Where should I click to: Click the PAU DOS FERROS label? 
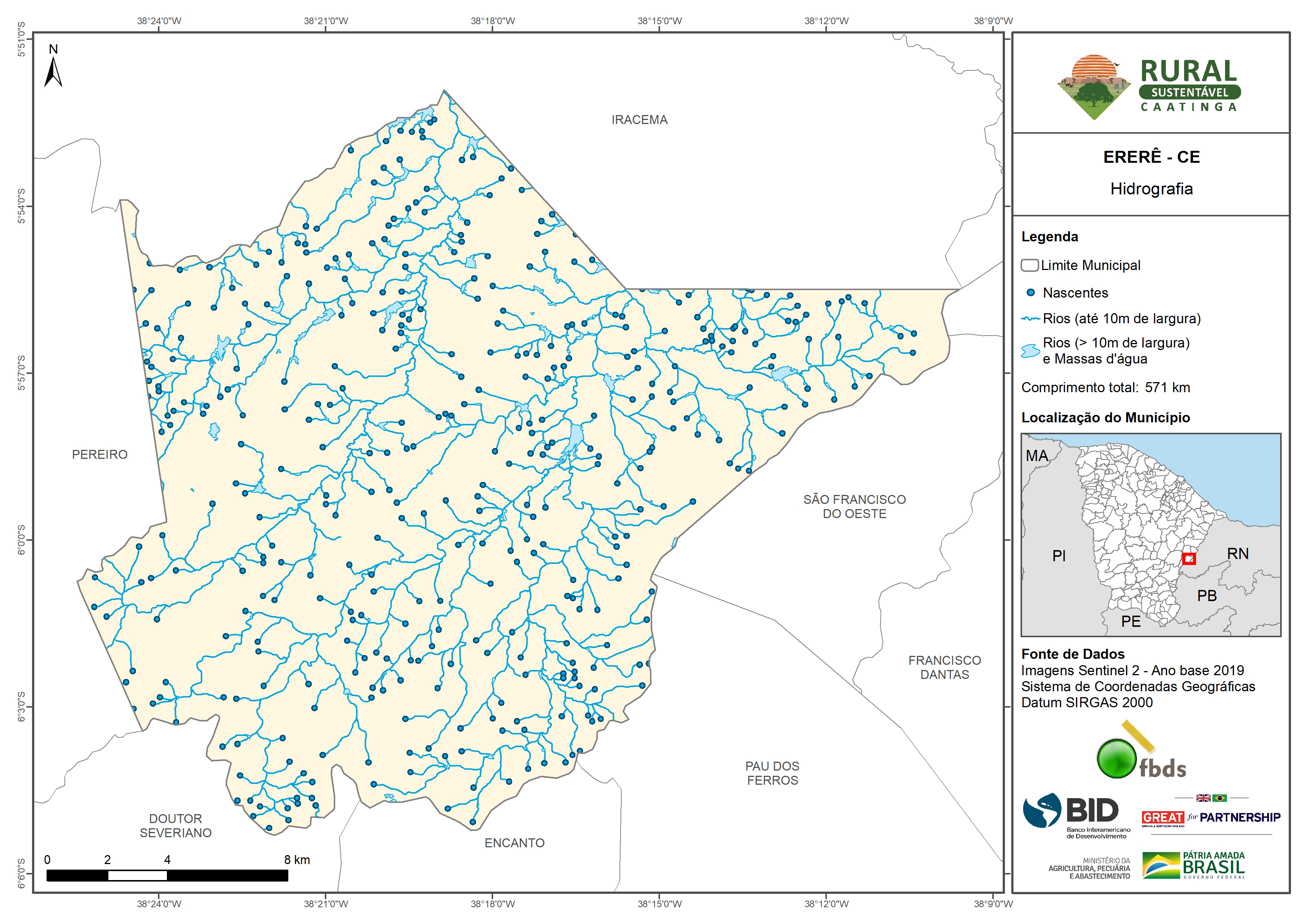(x=772, y=773)
